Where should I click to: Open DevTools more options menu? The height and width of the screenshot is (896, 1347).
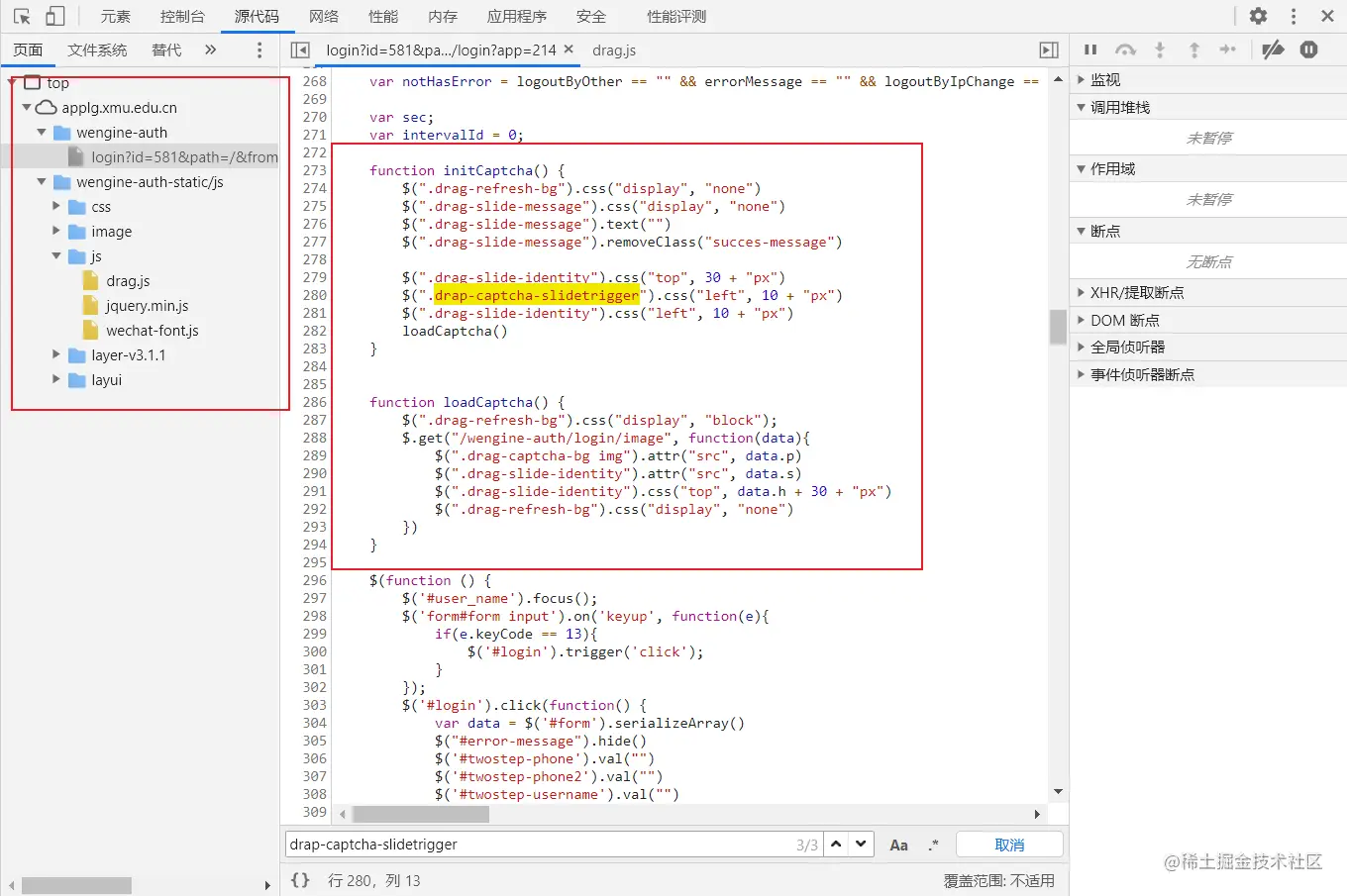point(1293,16)
